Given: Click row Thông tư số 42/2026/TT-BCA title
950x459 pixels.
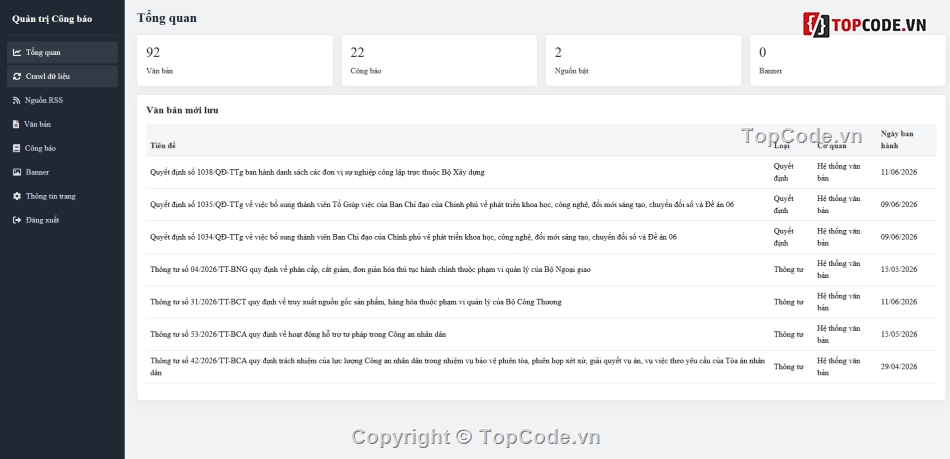Looking at the screenshot, I should coord(457,367).
